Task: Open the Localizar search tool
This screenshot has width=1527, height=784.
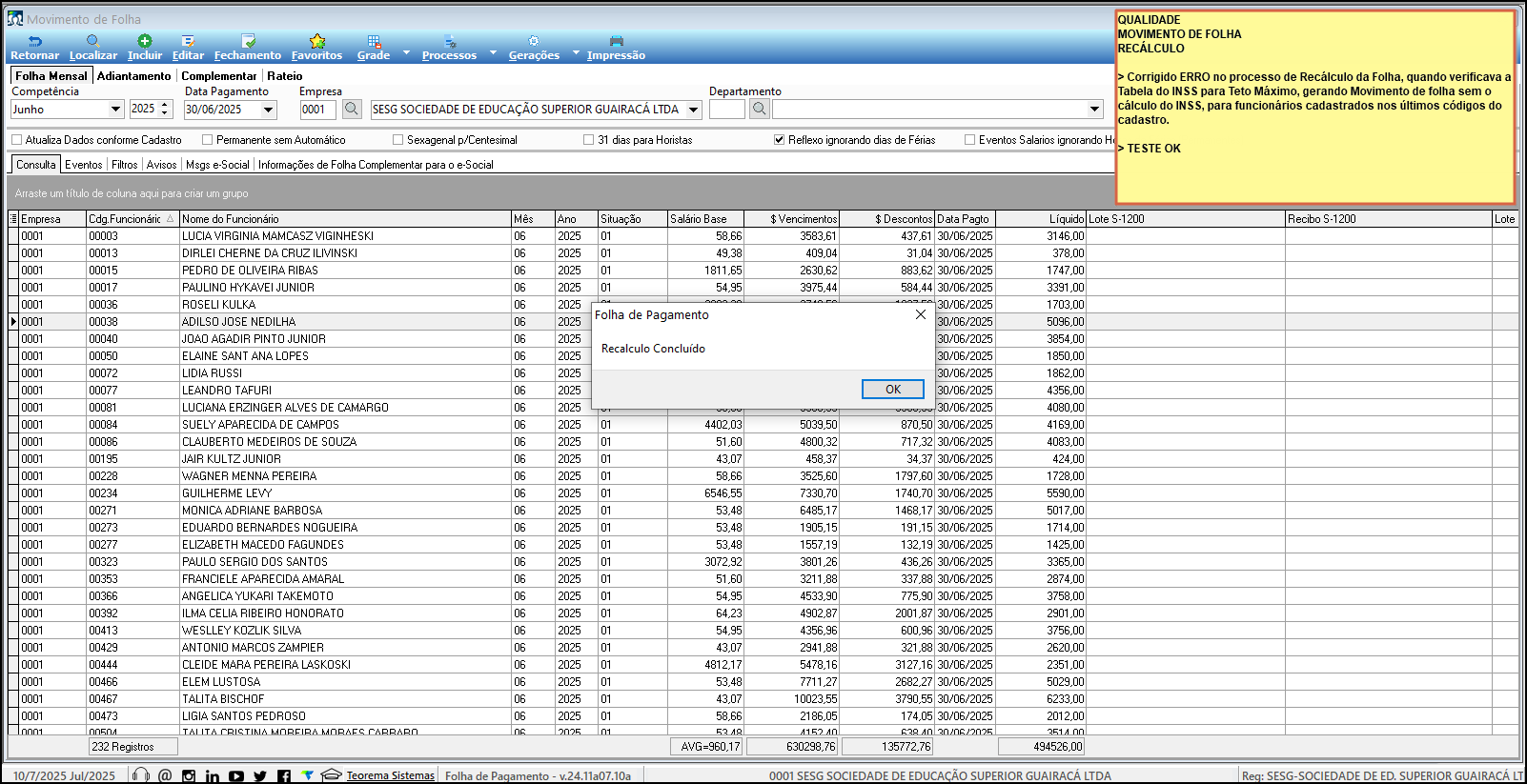Action: pos(93,41)
